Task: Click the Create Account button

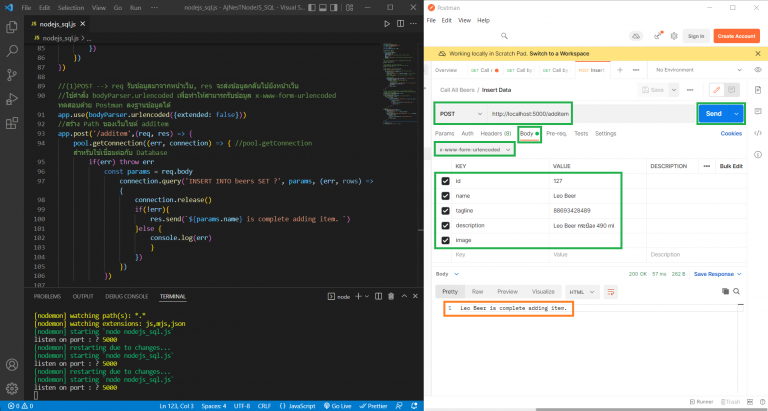Action: pos(738,35)
